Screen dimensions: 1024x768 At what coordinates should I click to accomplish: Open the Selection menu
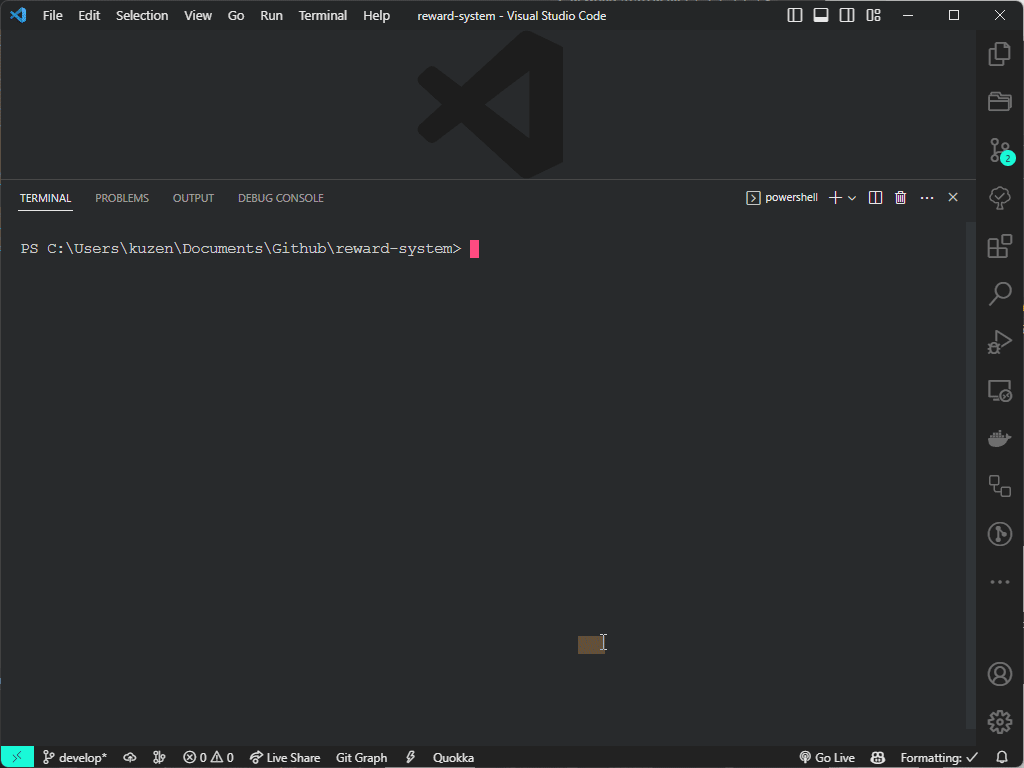142,16
